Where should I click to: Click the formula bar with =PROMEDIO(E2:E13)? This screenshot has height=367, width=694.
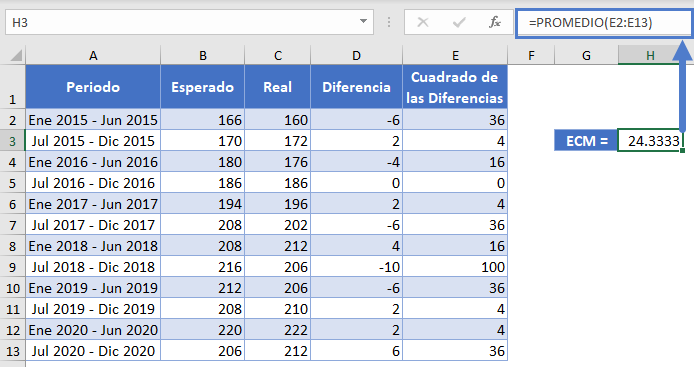[604, 22]
